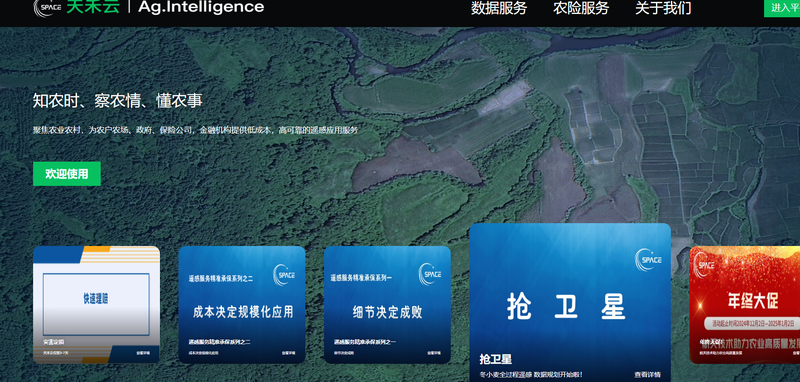The width and height of the screenshot is (800, 382).
Task: Open the 农险服务 menu
Action: 581,8
